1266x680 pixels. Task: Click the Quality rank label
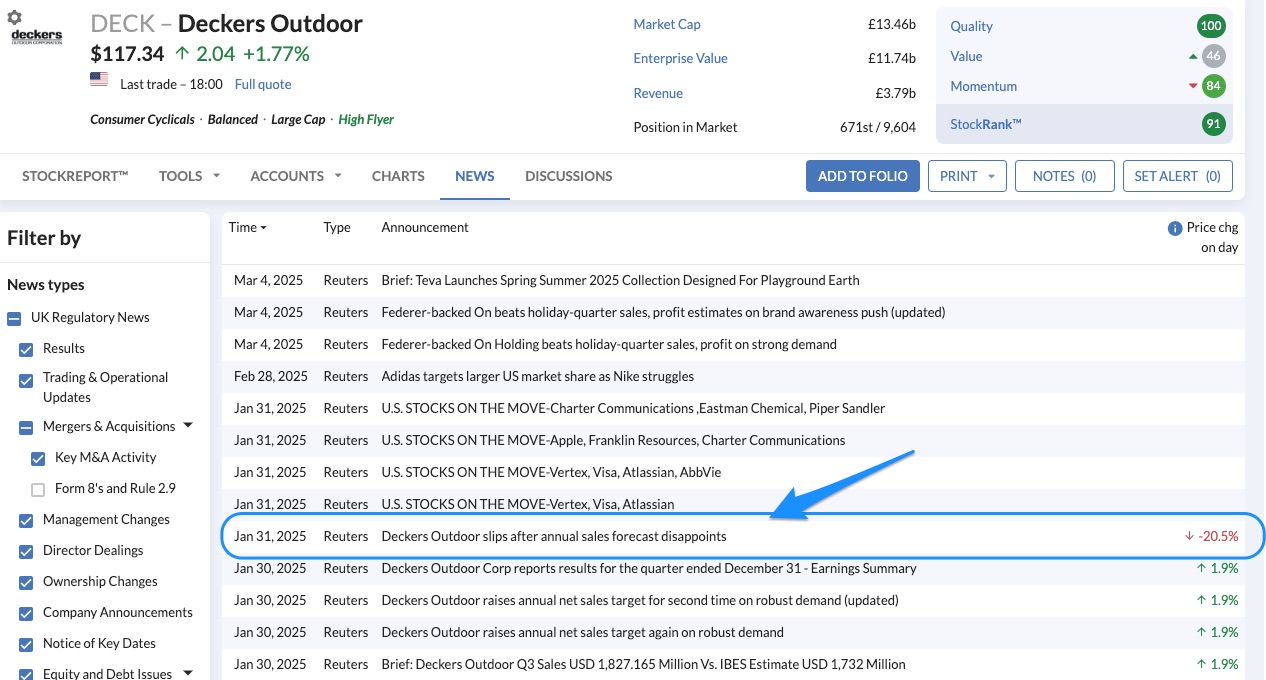(972, 26)
